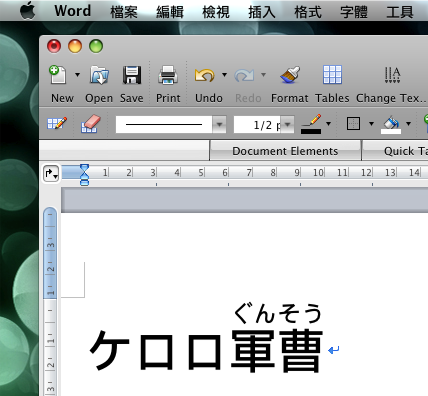Click the ぐんそう ruby text

pos(277,314)
